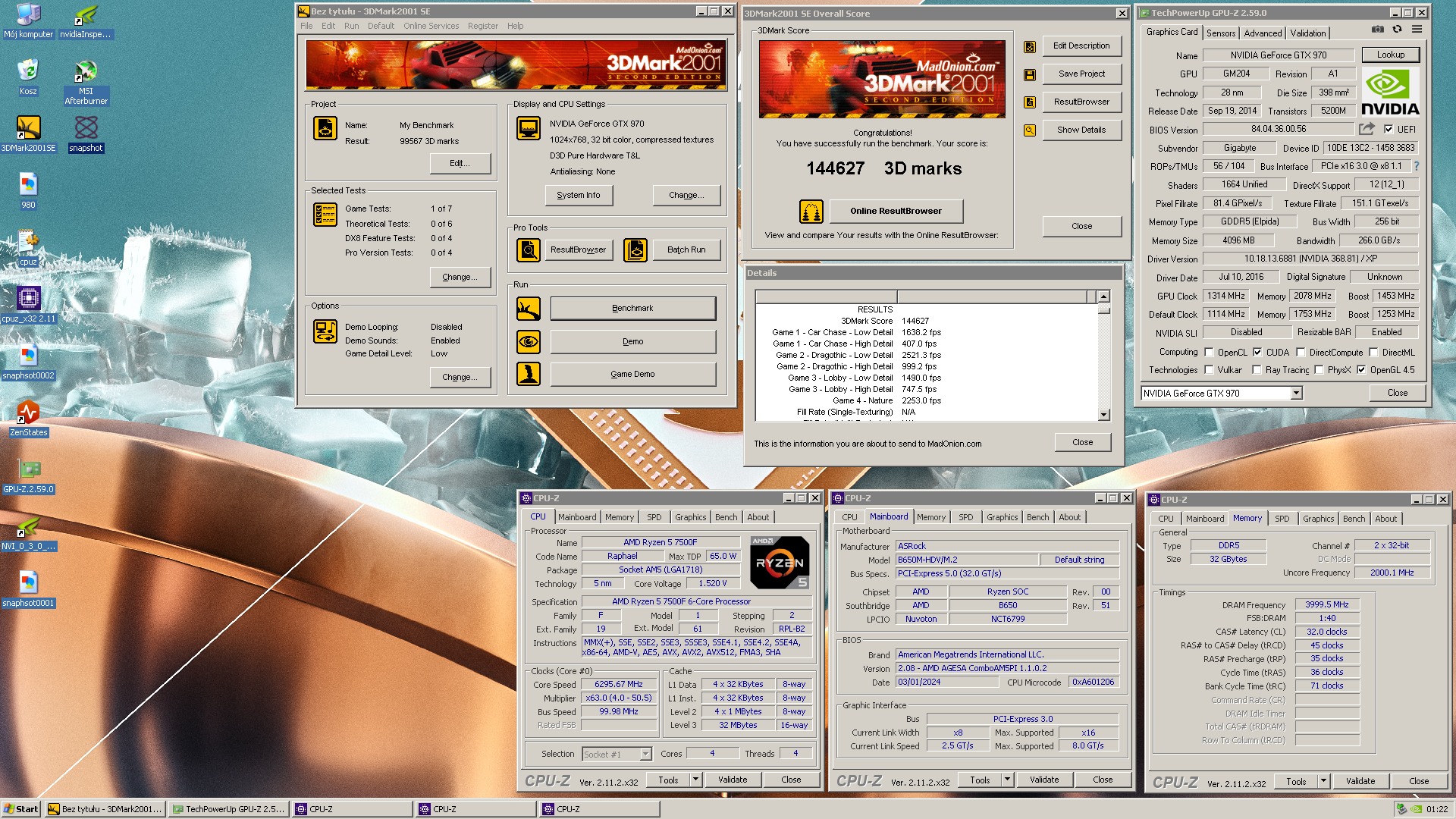This screenshot has height=819, width=1456.
Task: Toggle the UEFI checkbox in GPU-Z
Action: (1389, 129)
